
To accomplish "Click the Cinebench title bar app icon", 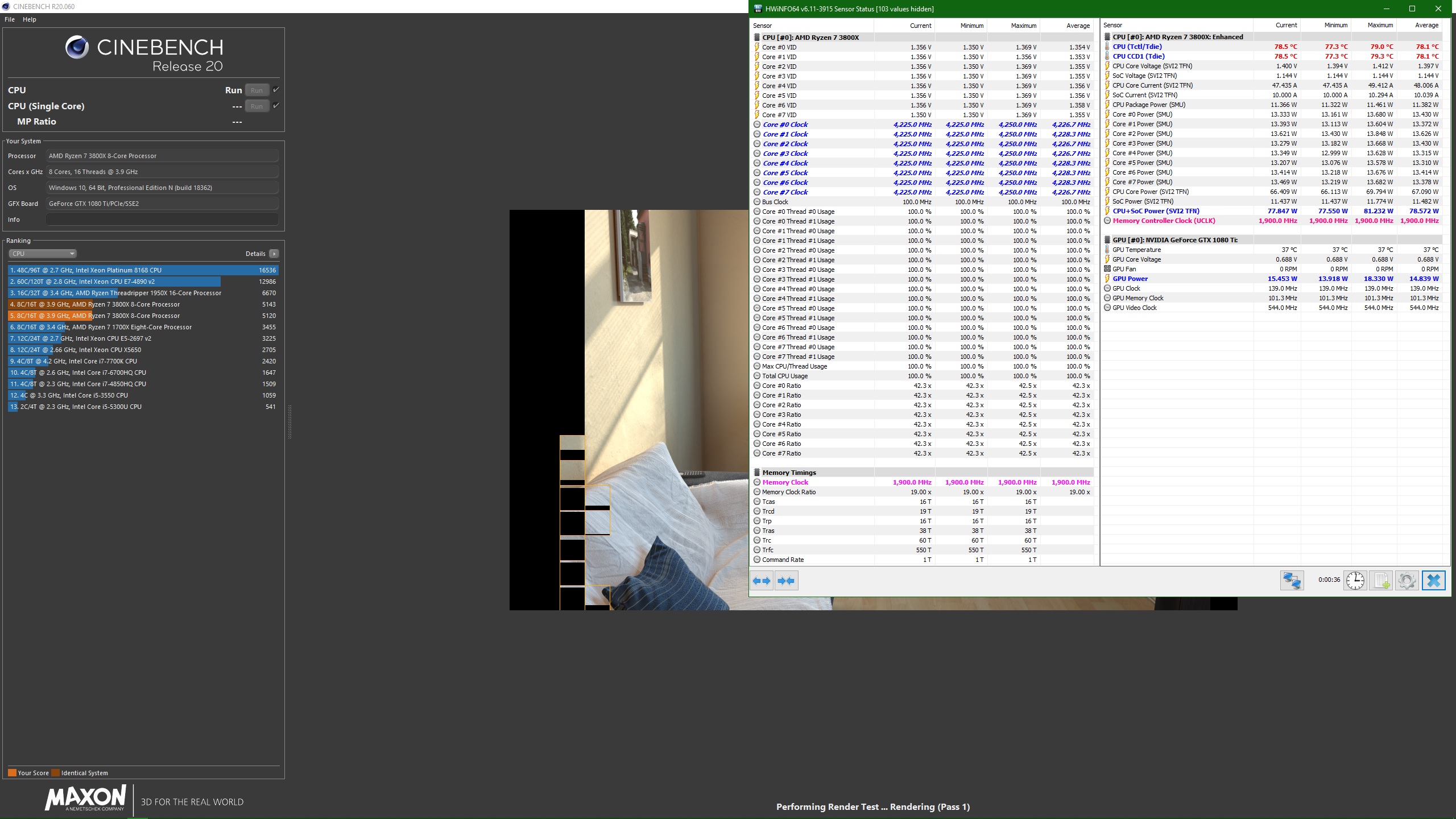I will 6,6.
